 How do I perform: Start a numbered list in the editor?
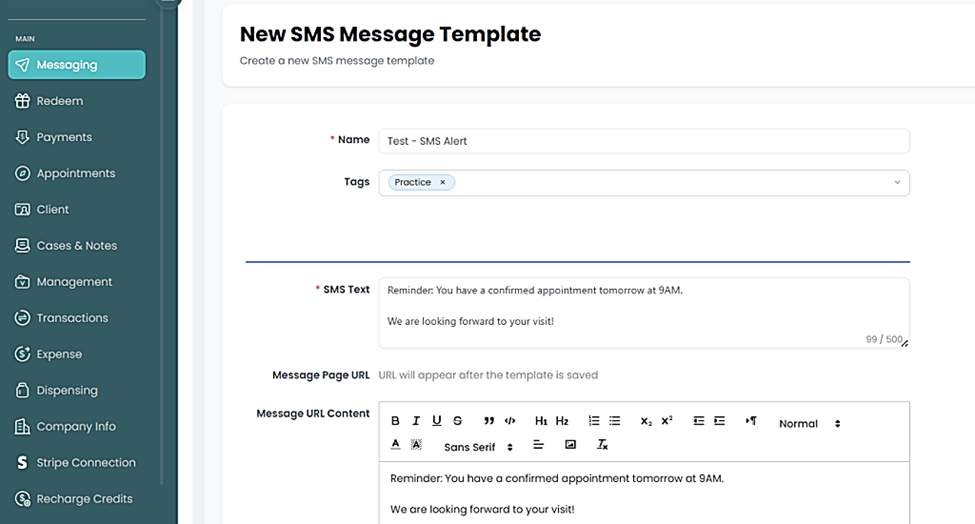[594, 422]
